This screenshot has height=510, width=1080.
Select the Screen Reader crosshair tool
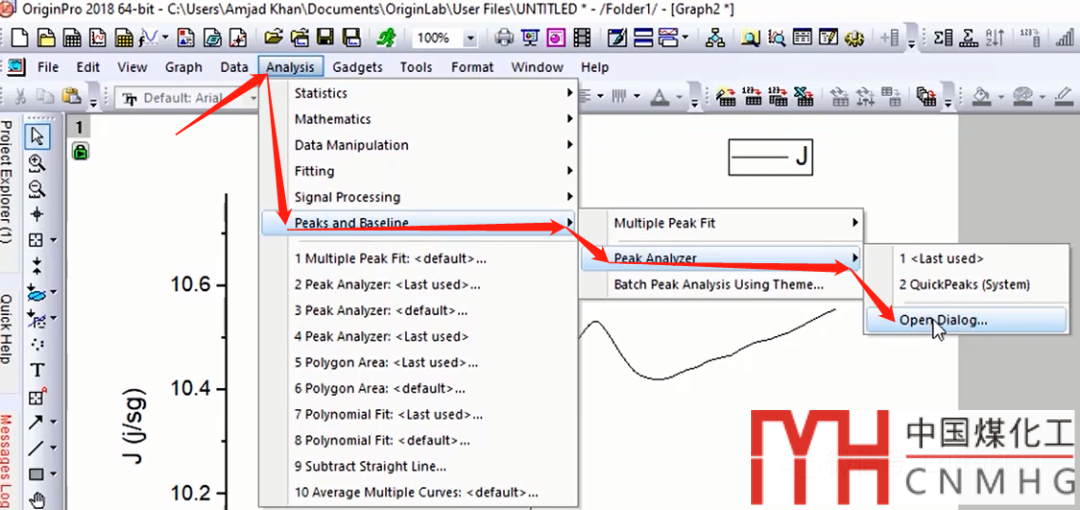pyautogui.click(x=37, y=214)
